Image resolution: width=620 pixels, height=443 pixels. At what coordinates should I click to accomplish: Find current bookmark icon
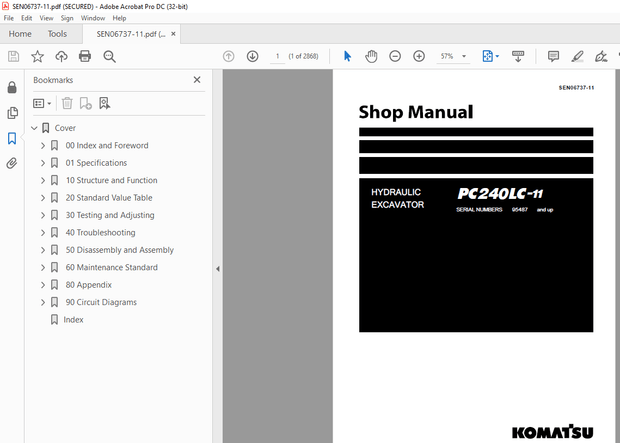tap(104, 103)
